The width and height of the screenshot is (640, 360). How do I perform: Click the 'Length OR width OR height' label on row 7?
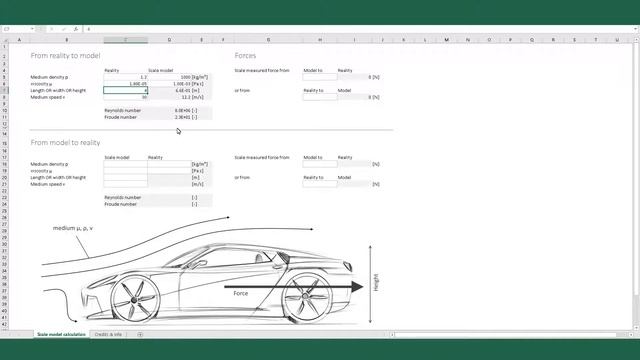(58, 91)
